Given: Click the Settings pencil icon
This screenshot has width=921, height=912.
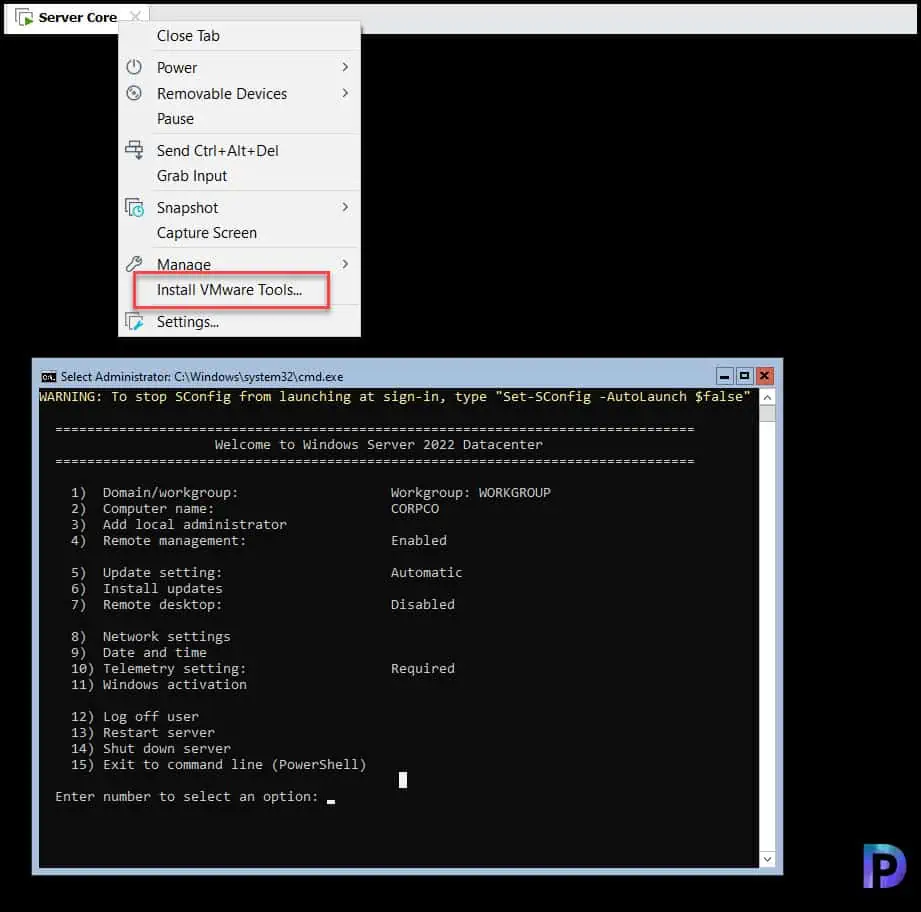Looking at the screenshot, I should coord(134,321).
